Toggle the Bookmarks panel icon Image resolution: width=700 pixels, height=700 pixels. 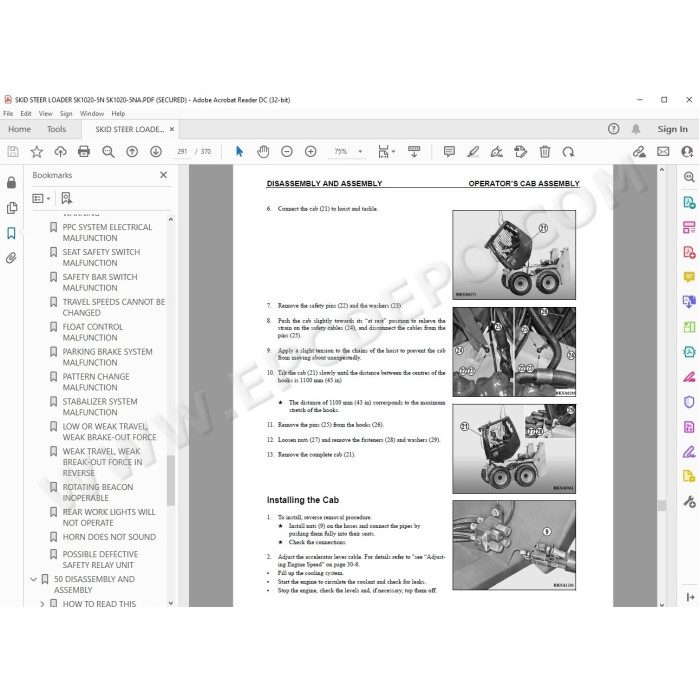coord(12,233)
